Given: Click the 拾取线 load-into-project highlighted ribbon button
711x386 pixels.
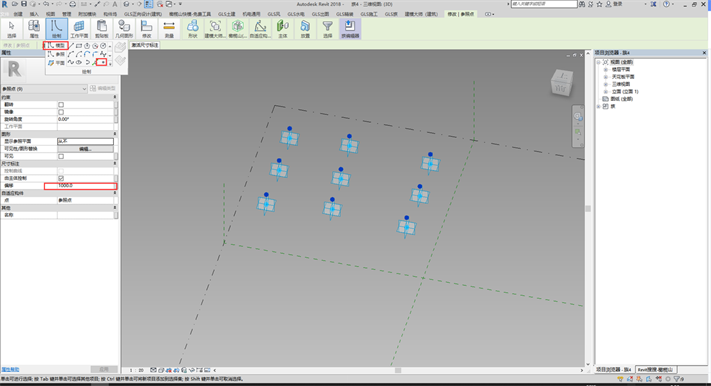Looking at the screenshot, I should 350,29.
